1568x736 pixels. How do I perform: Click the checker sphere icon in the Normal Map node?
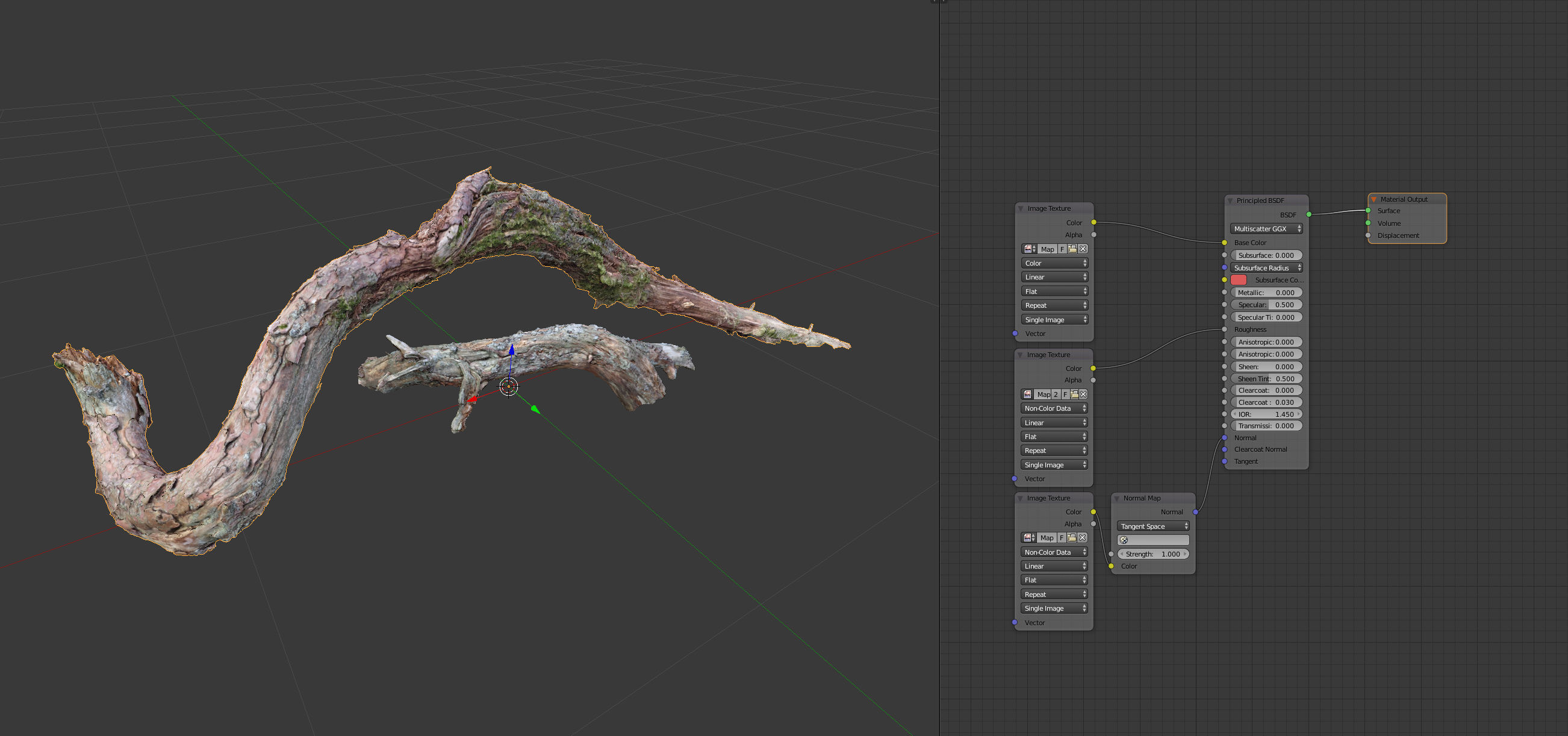coord(1124,540)
